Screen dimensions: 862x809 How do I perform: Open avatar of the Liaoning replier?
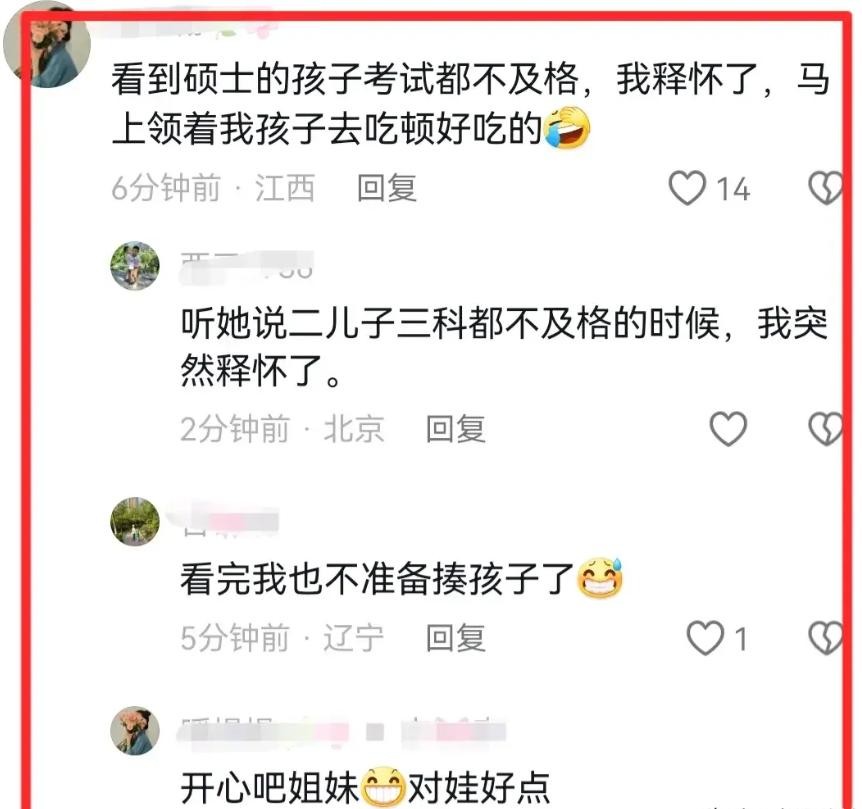[x=135, y=522]
